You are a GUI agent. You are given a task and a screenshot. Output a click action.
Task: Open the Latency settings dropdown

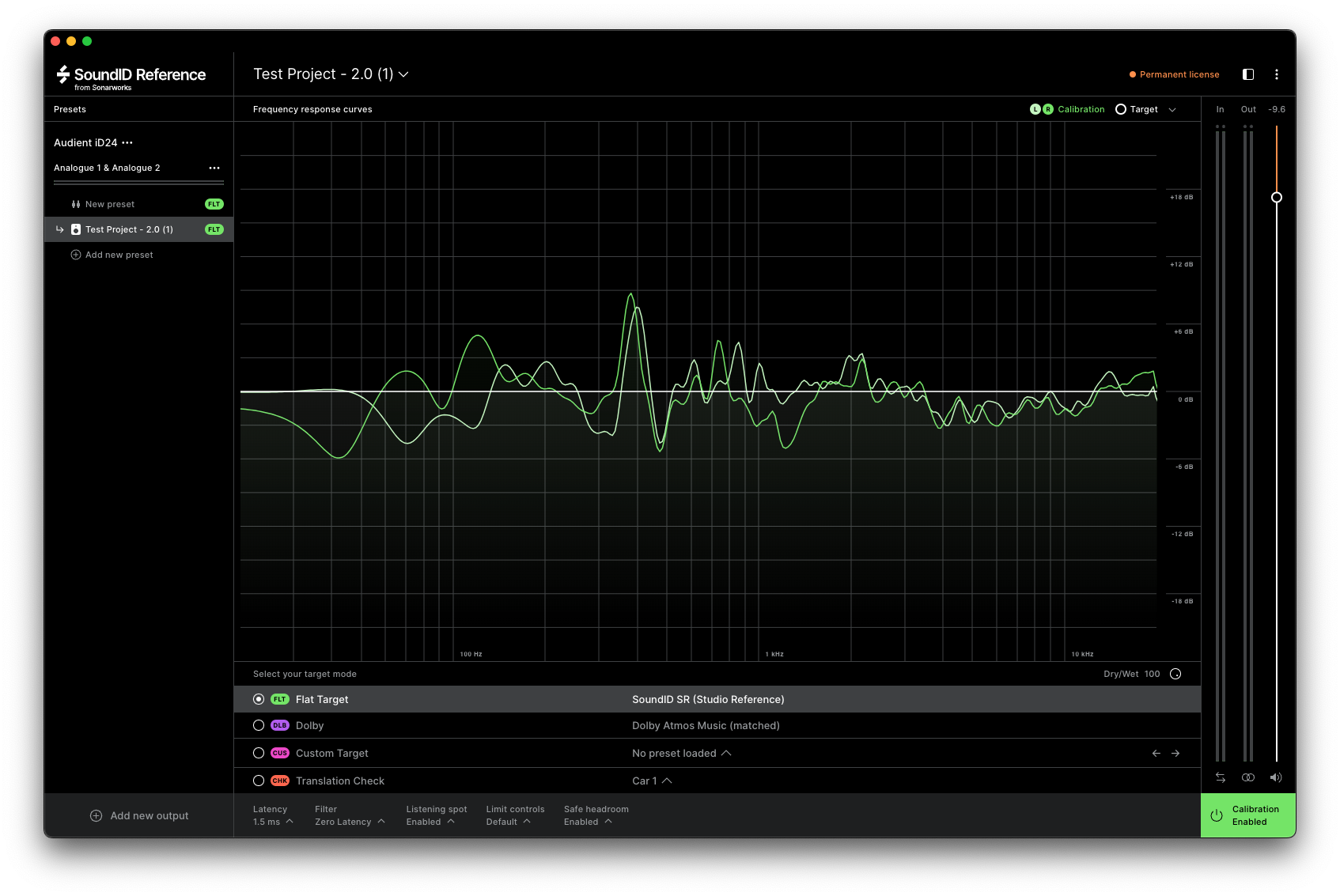[273, 815]
